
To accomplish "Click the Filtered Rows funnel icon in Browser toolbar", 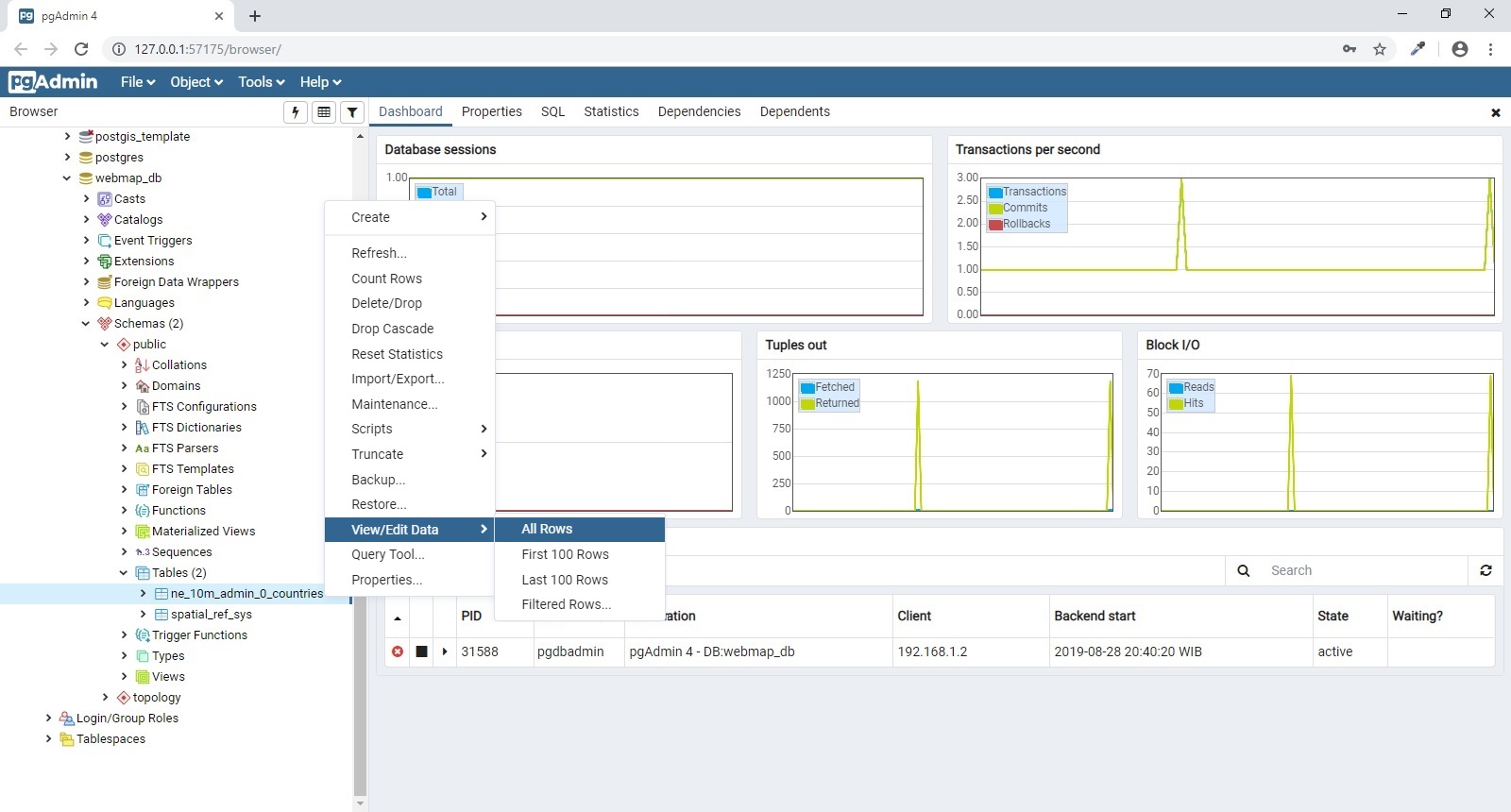I will point(352,112).
